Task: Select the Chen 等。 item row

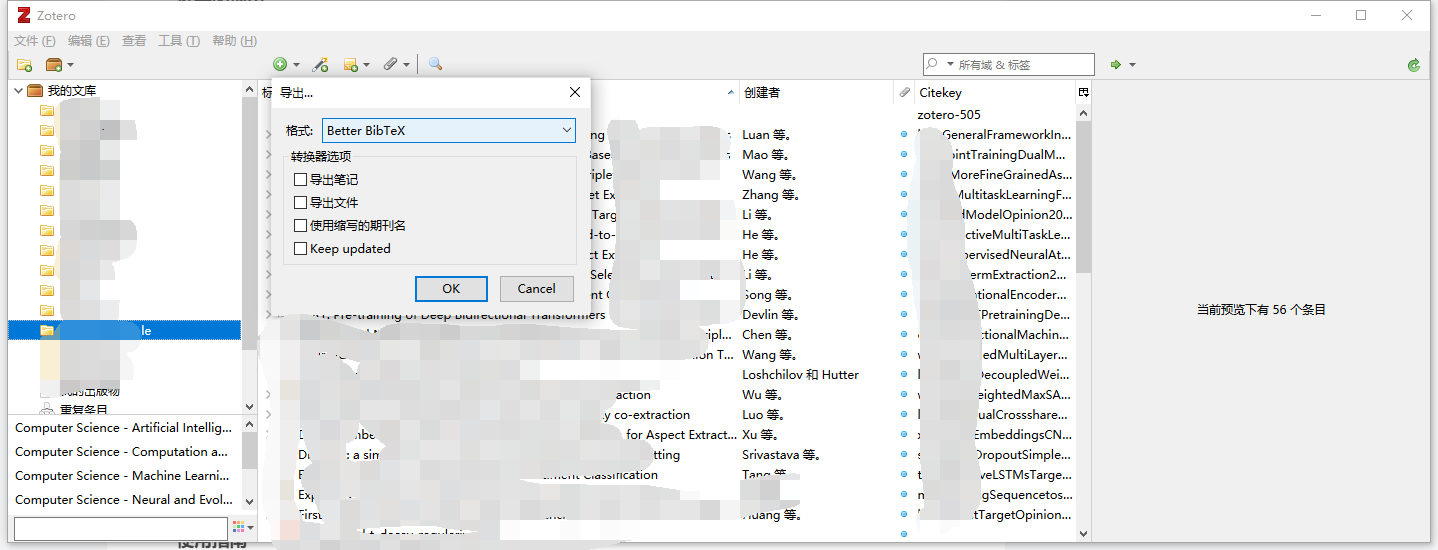Action: click(x=668, y=335)
